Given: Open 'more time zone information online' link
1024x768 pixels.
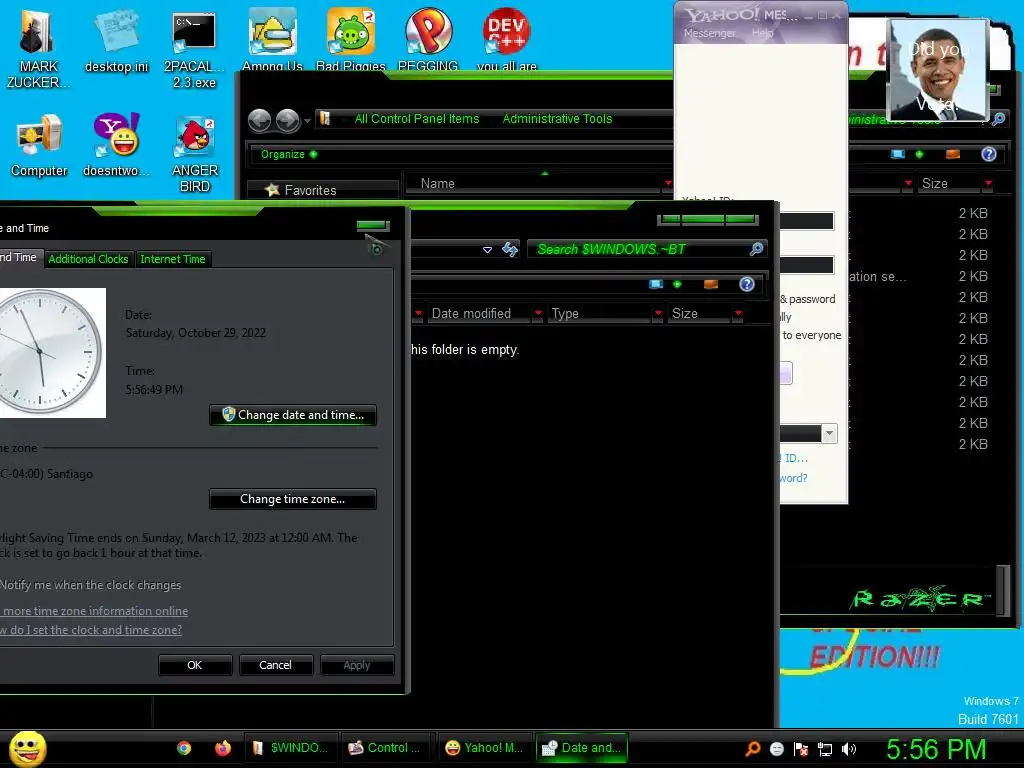Looking at the screenshot, I should 94,611.
